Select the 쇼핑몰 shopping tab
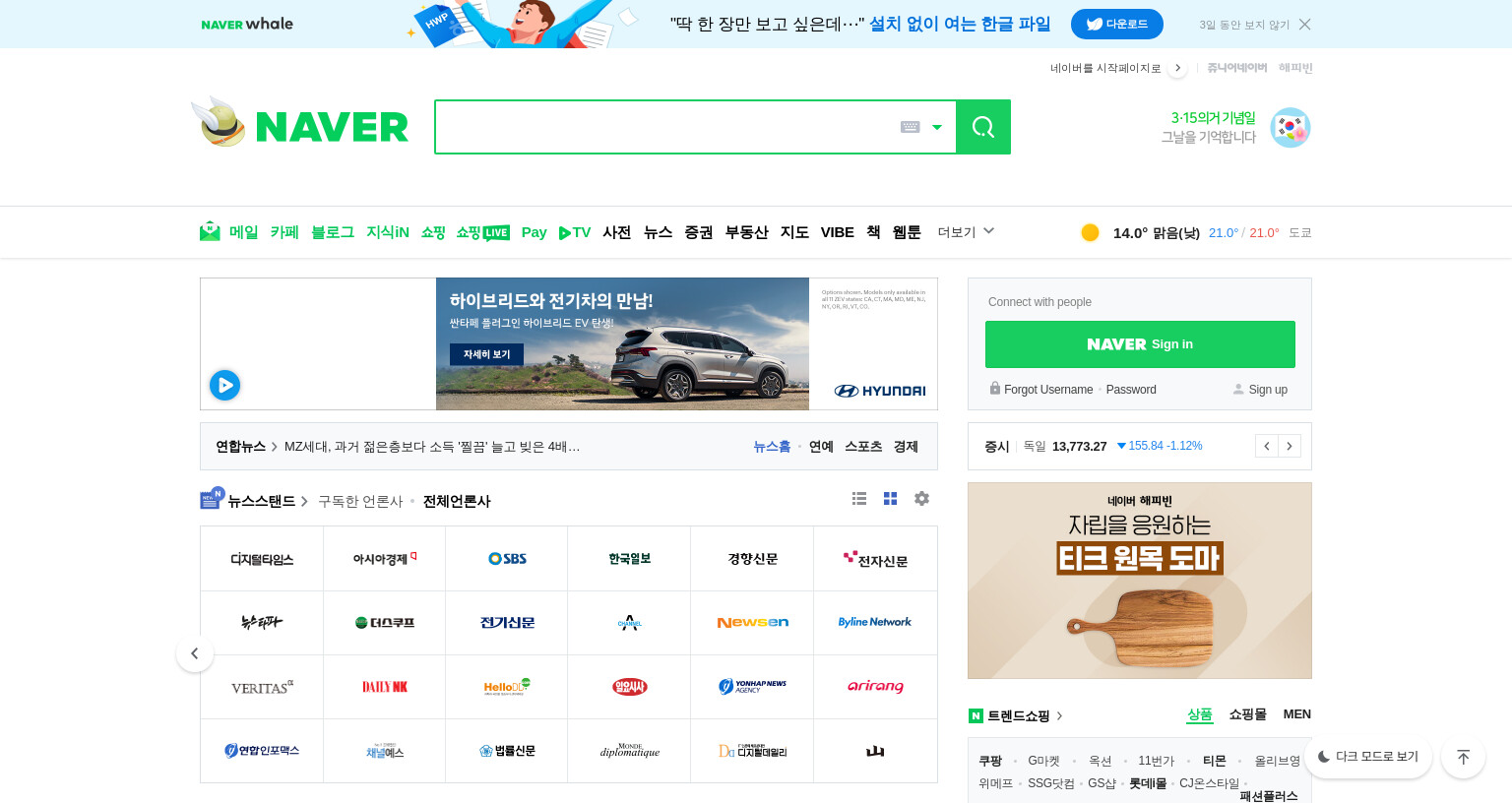 tap(1247, 714)
